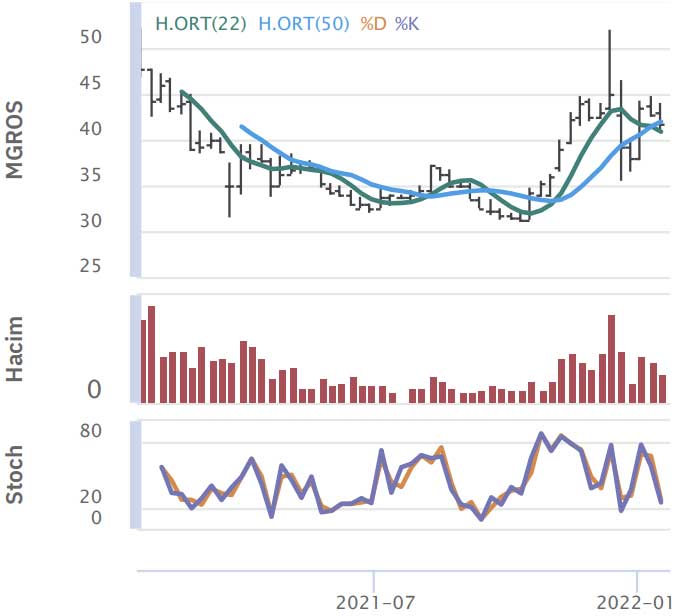Click the H.ORT(50) legend label
677x616 pixels.
tap(304, 24)
